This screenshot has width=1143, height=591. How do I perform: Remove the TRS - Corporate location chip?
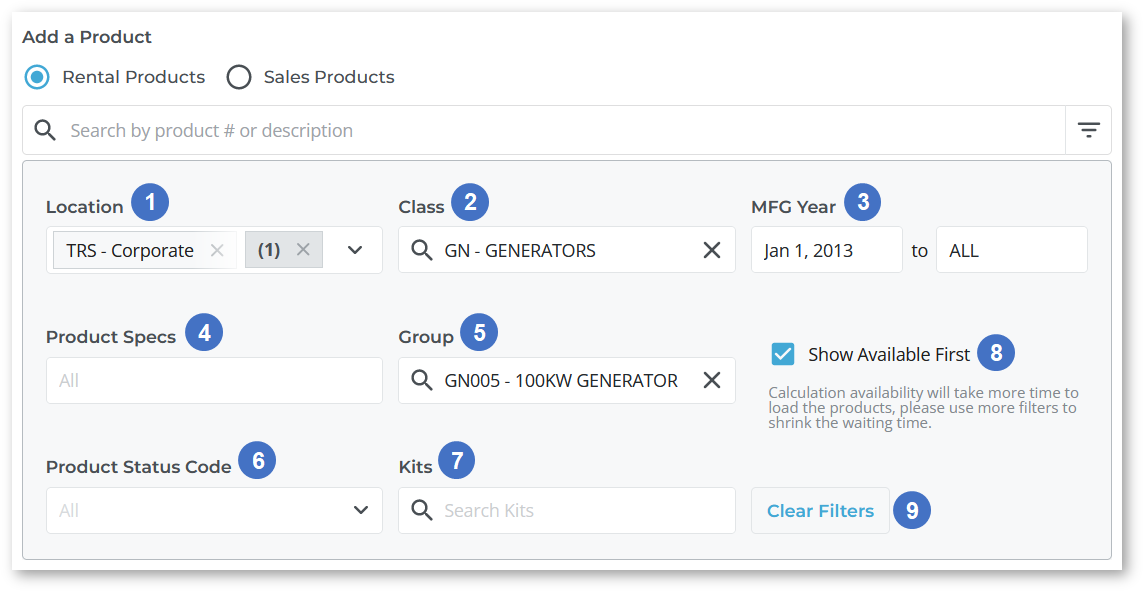[216, 250]
